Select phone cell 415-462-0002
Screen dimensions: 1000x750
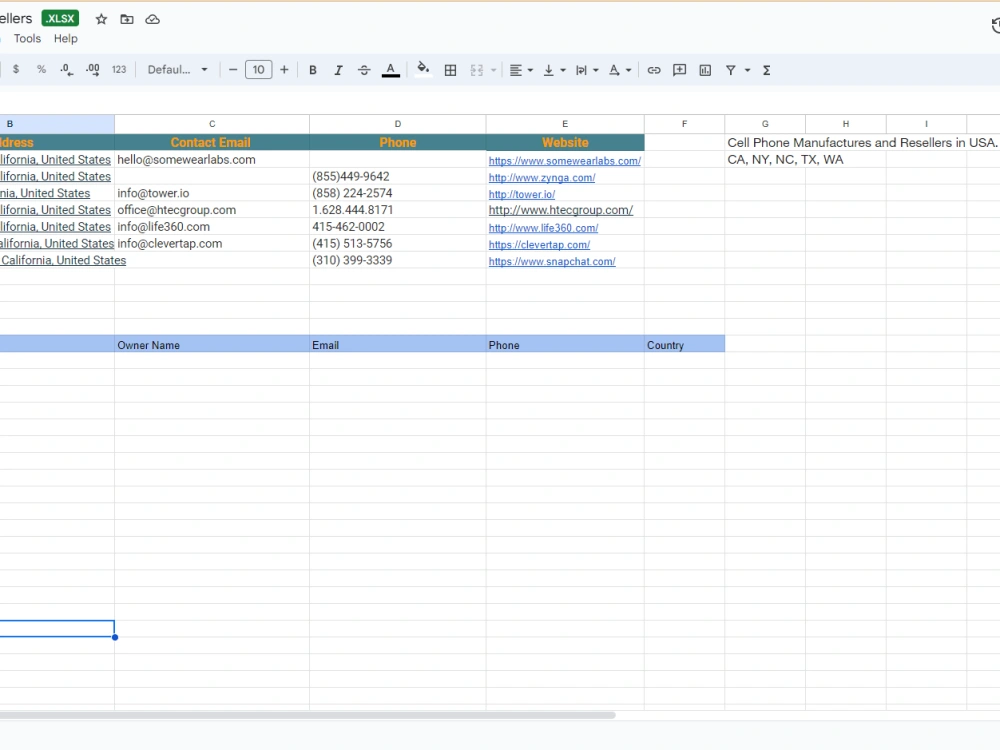coord(398,226)
